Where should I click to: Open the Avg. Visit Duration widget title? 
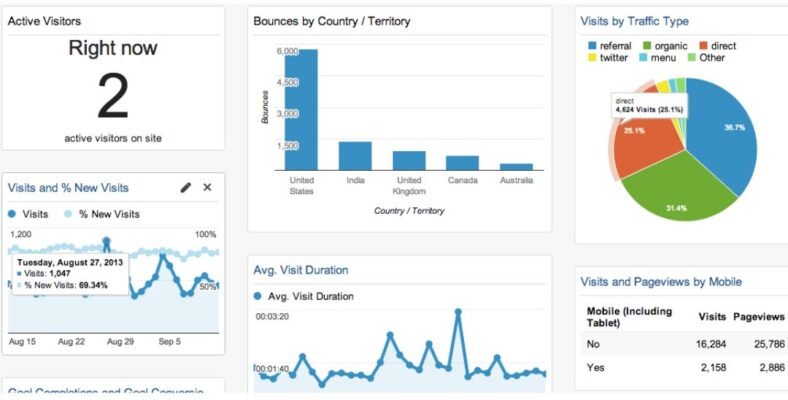pyautogui.click(x=301, y=270)
